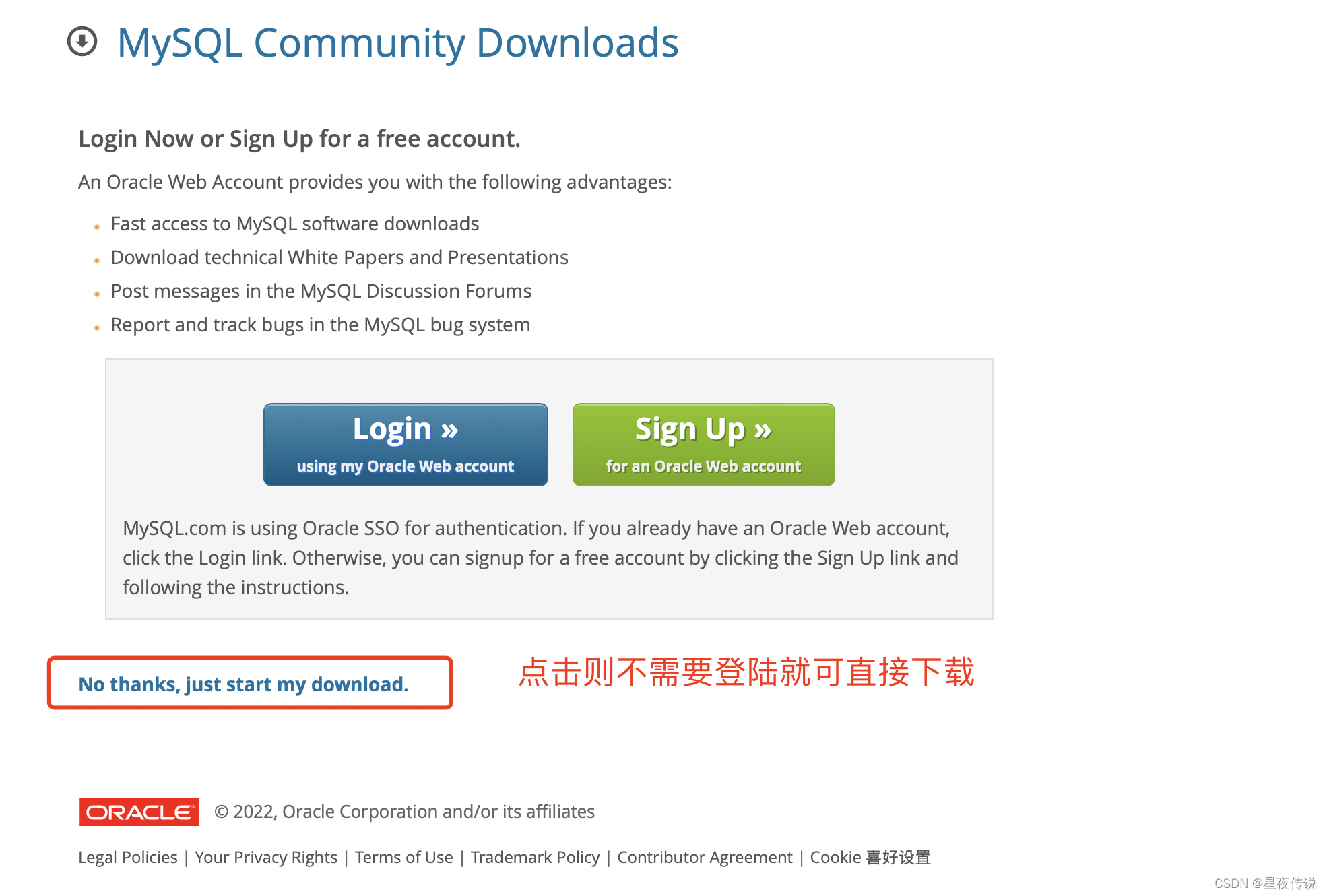Click the Download technical White Papers bullet
Image resolution: width=1327 pixels, height=896 pixels.
pyautogui.click(x=339, y=257)
